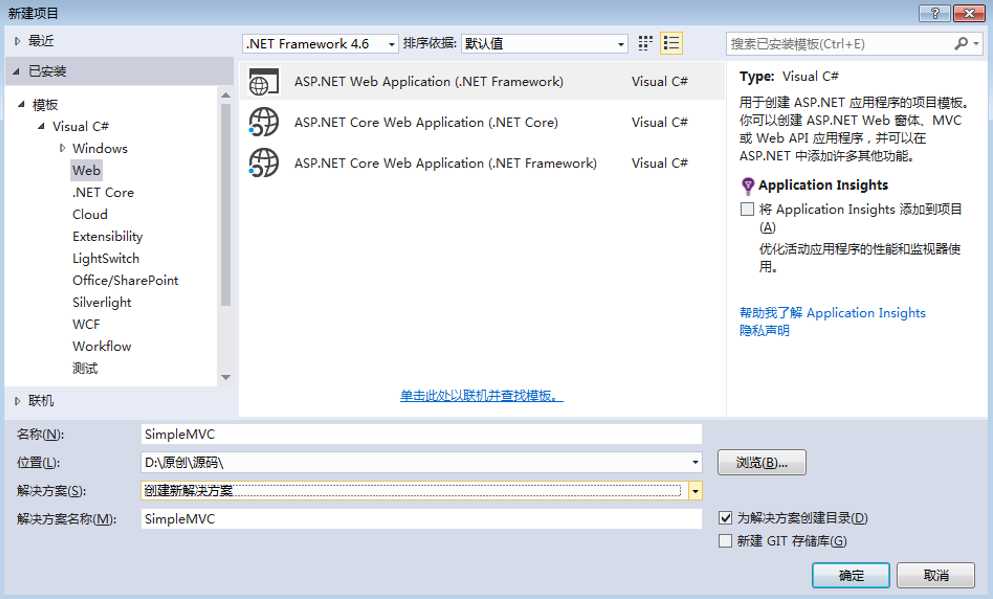Click the search magnifier icon
Image resolution: width=993 pixels, height=599 pixels.
point(961,43)
